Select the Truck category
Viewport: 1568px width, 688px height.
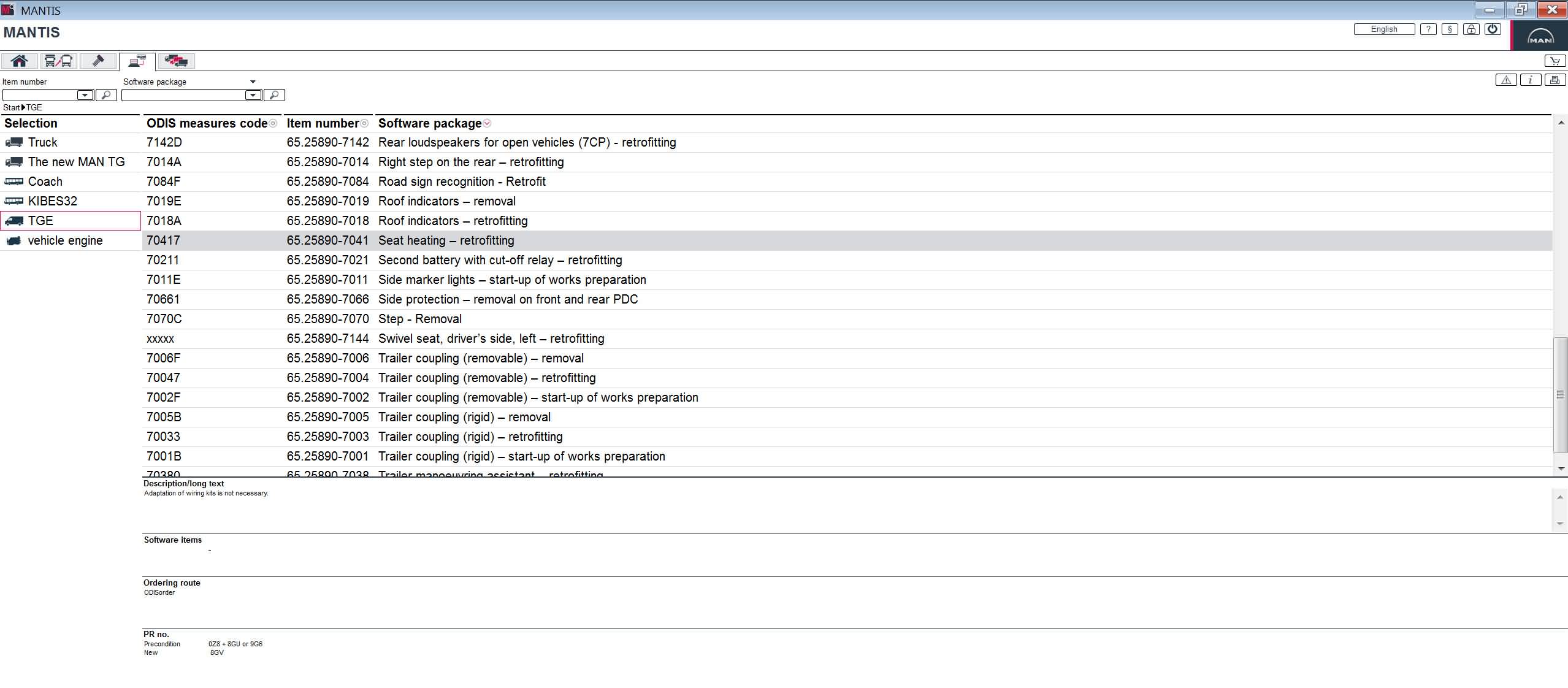43,142
